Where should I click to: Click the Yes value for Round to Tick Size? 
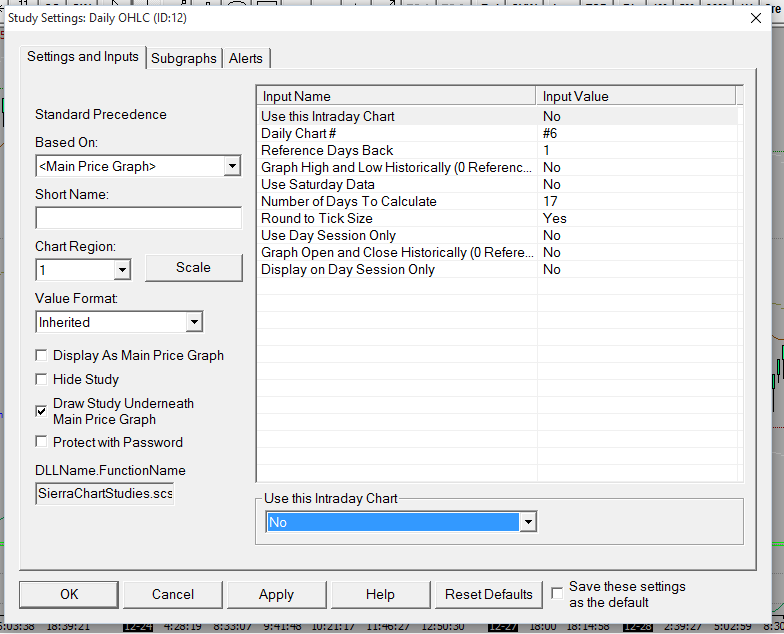tap(554, 218)
